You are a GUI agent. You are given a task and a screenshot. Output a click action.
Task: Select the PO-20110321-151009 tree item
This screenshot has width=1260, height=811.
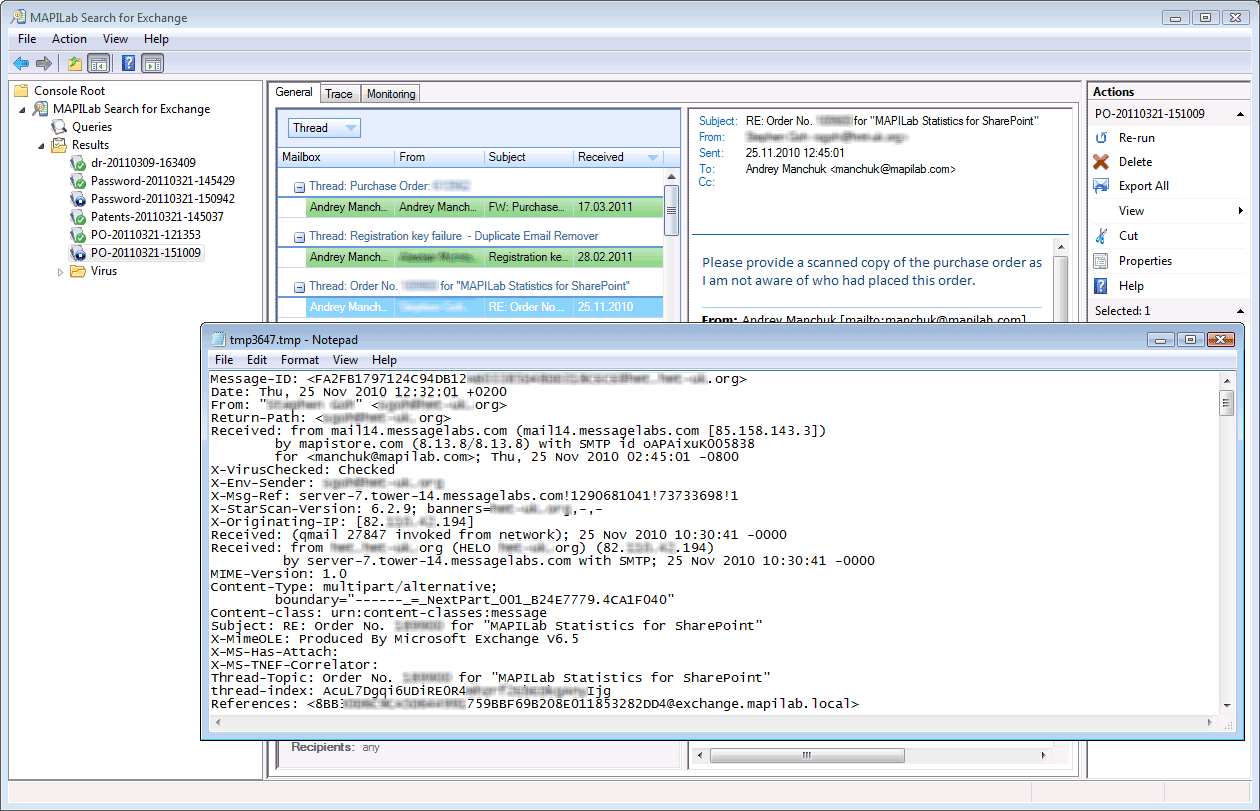pos(148,253)
